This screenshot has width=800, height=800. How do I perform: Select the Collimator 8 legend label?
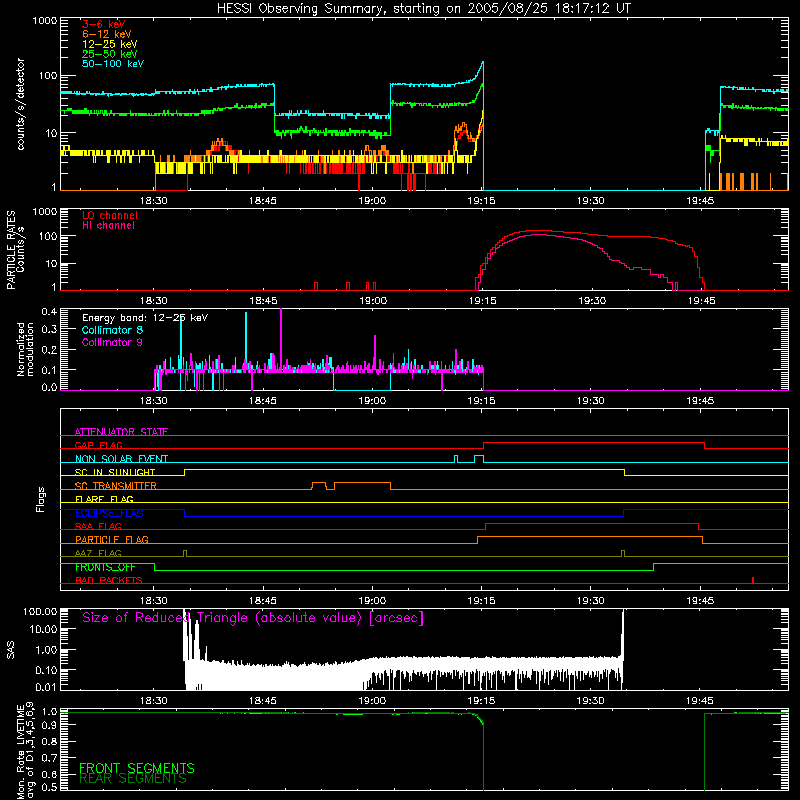[x=112, y=330]
